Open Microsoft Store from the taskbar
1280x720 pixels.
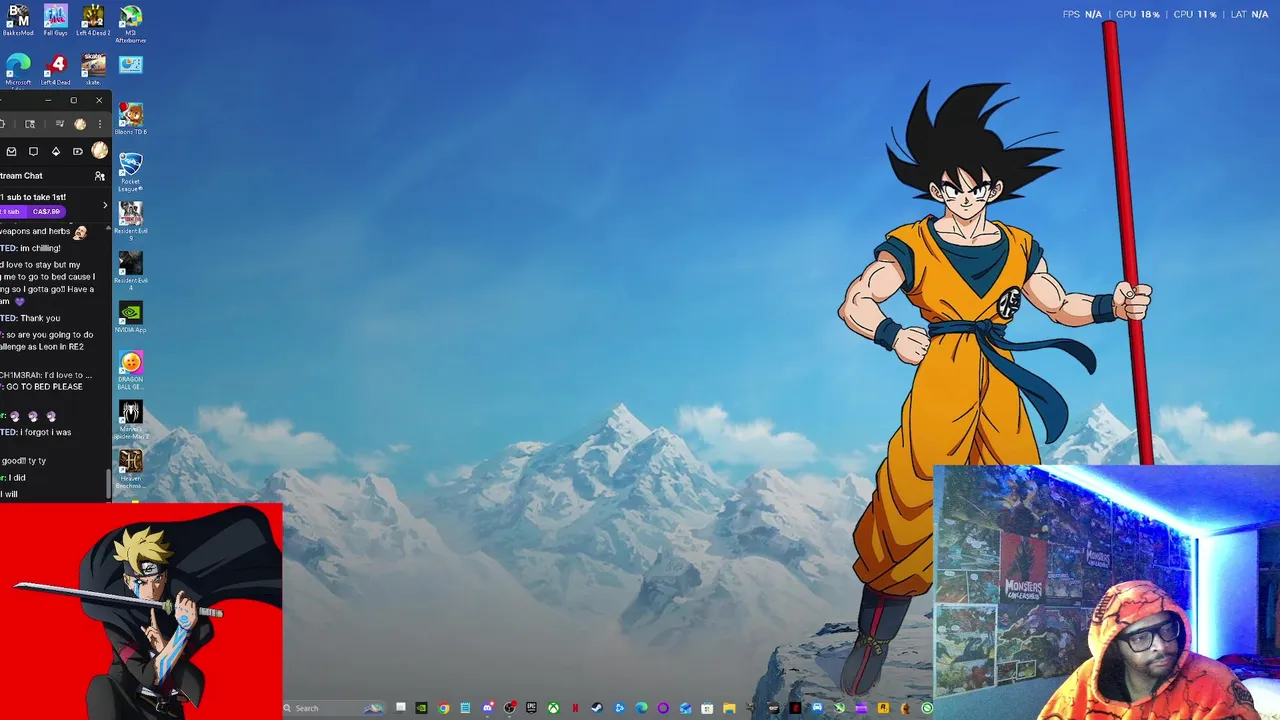(707, 708)
